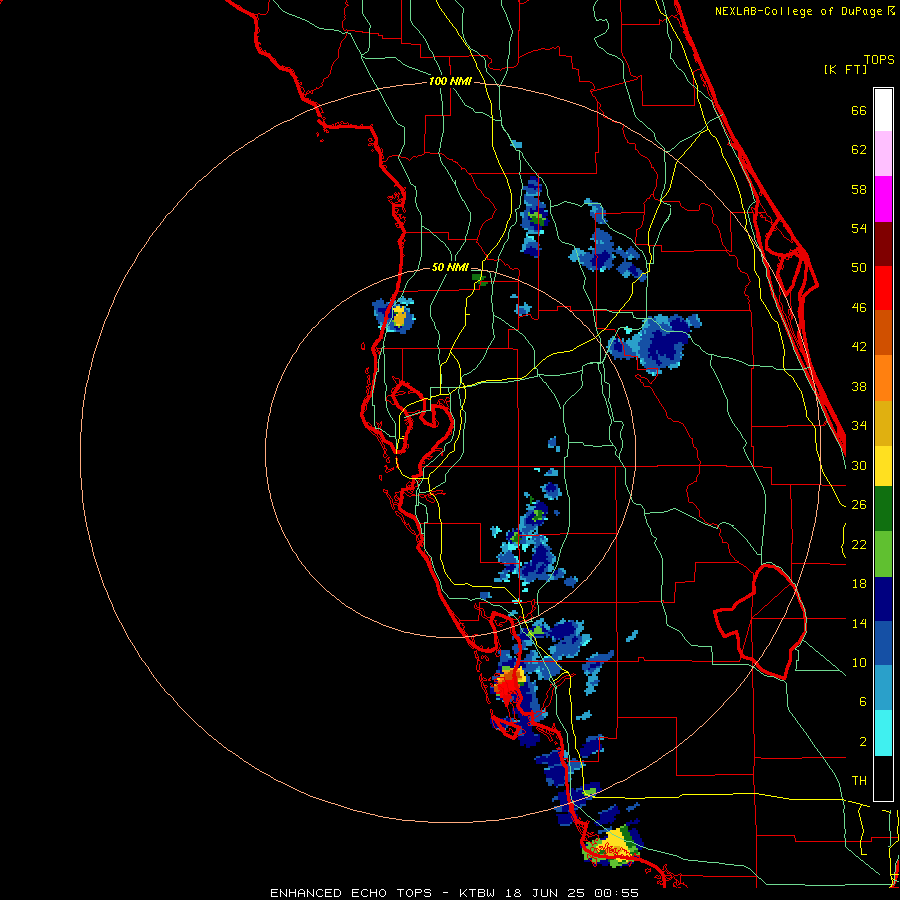Screen dimensions: 900x900
Task: Click the 'KTBW' station identifier in the caption
Action: tap(476, 893)
